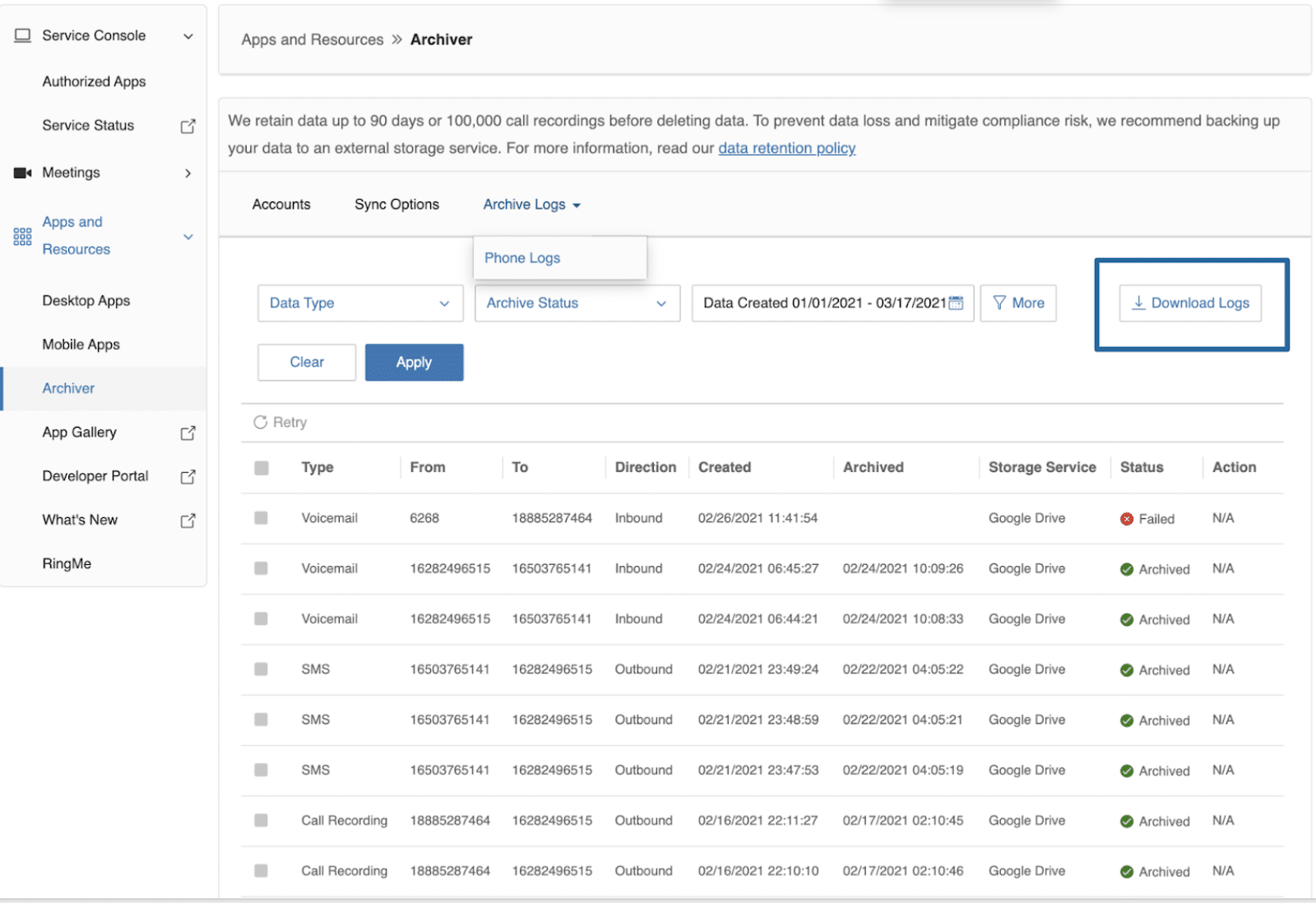Viewport: 1316px width, 903px height.
Task: Click the external link icon beside App Gallery
Action: coord(188,433)
